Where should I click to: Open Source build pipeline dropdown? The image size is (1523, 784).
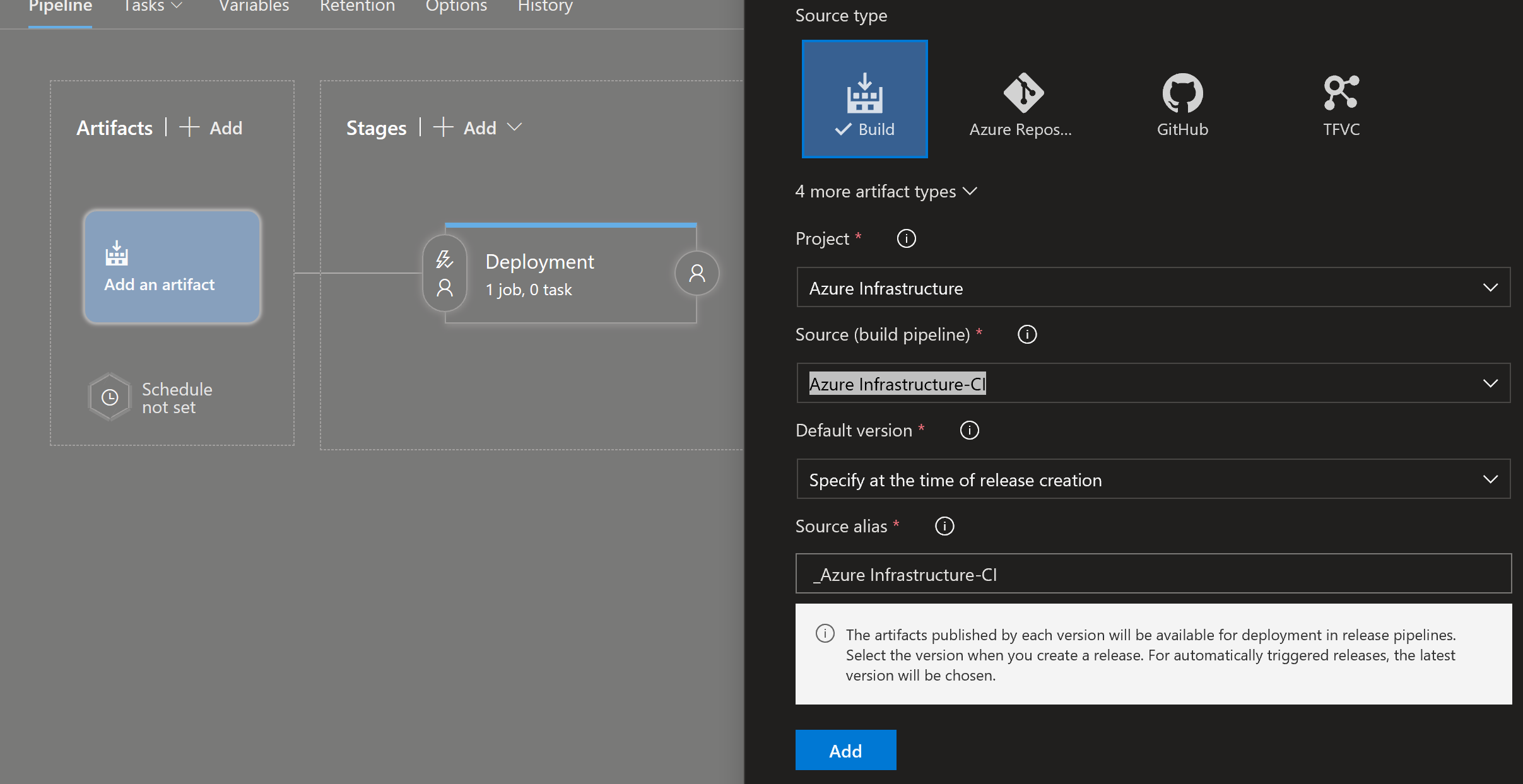[1153, 383]
